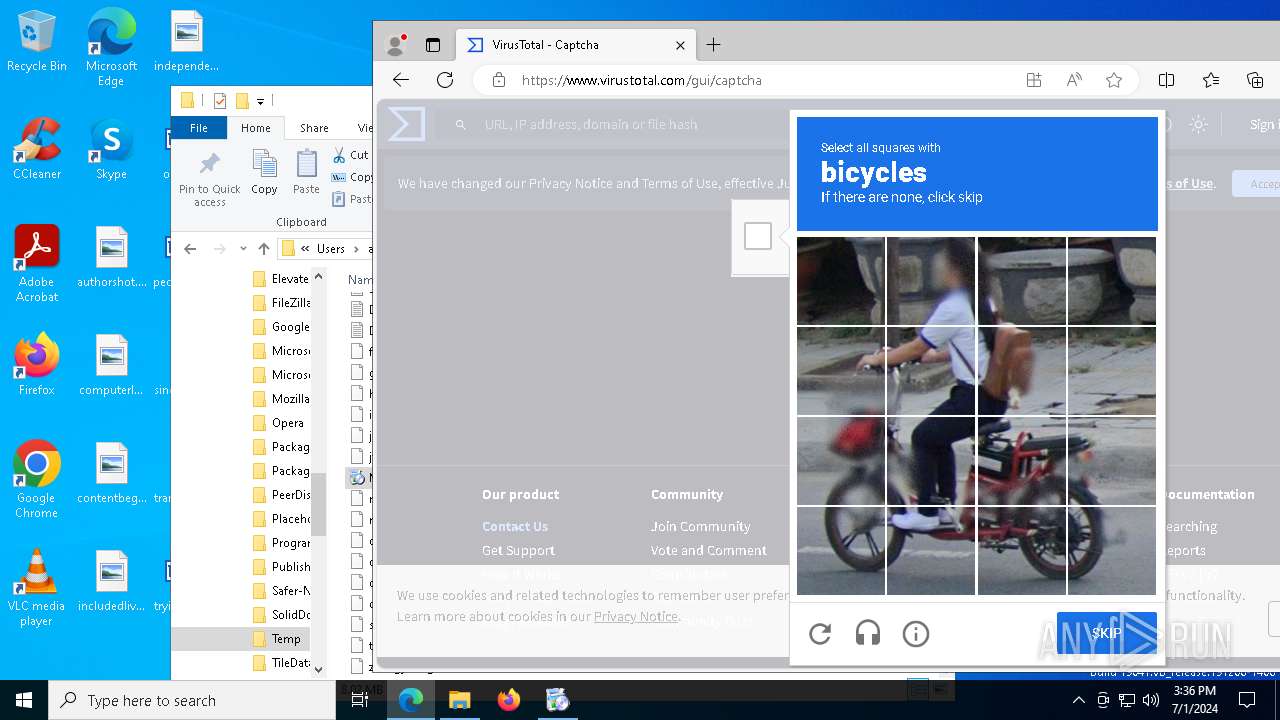Image resolution: width=1280 pixels, height=720 pixels.
Task: Open the authorshot image file on desktop
Action: (x=111, y=257)
